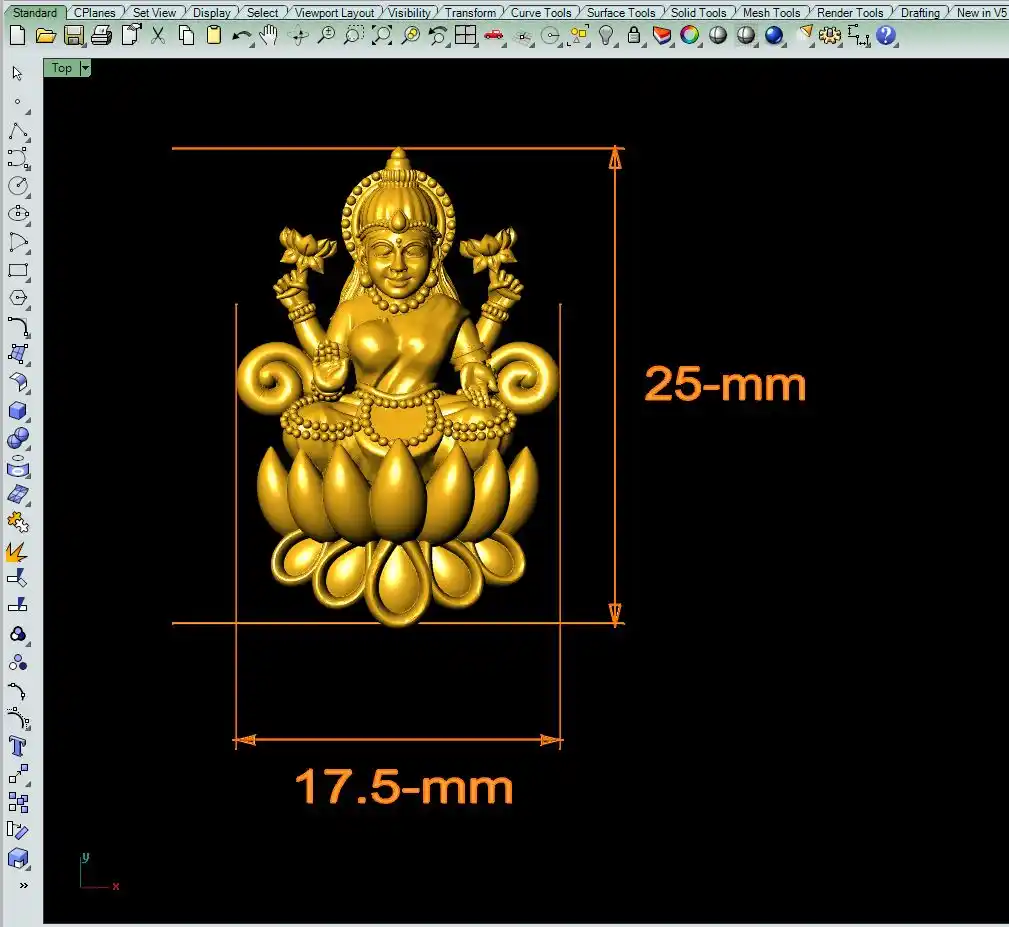Toggle the padlock Lock objects icon
The width and height of the screenshot is (1009, 927).
[634, 36]
